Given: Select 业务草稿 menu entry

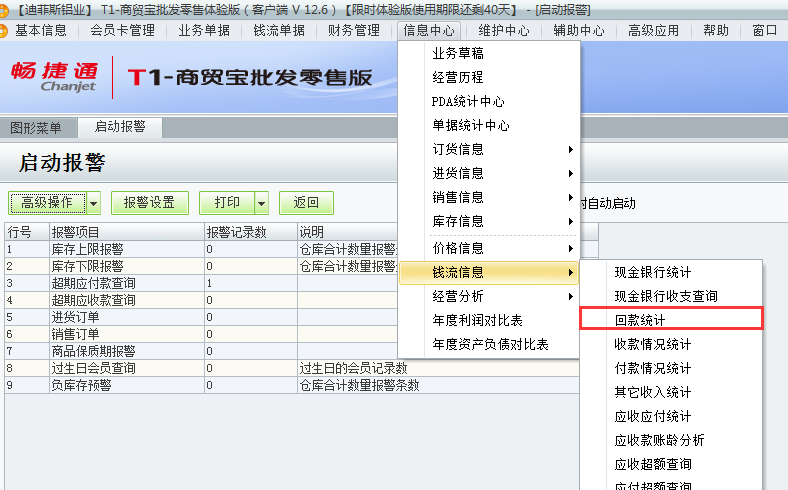Looking at the screenshot, I should click(x=488, y=53).
